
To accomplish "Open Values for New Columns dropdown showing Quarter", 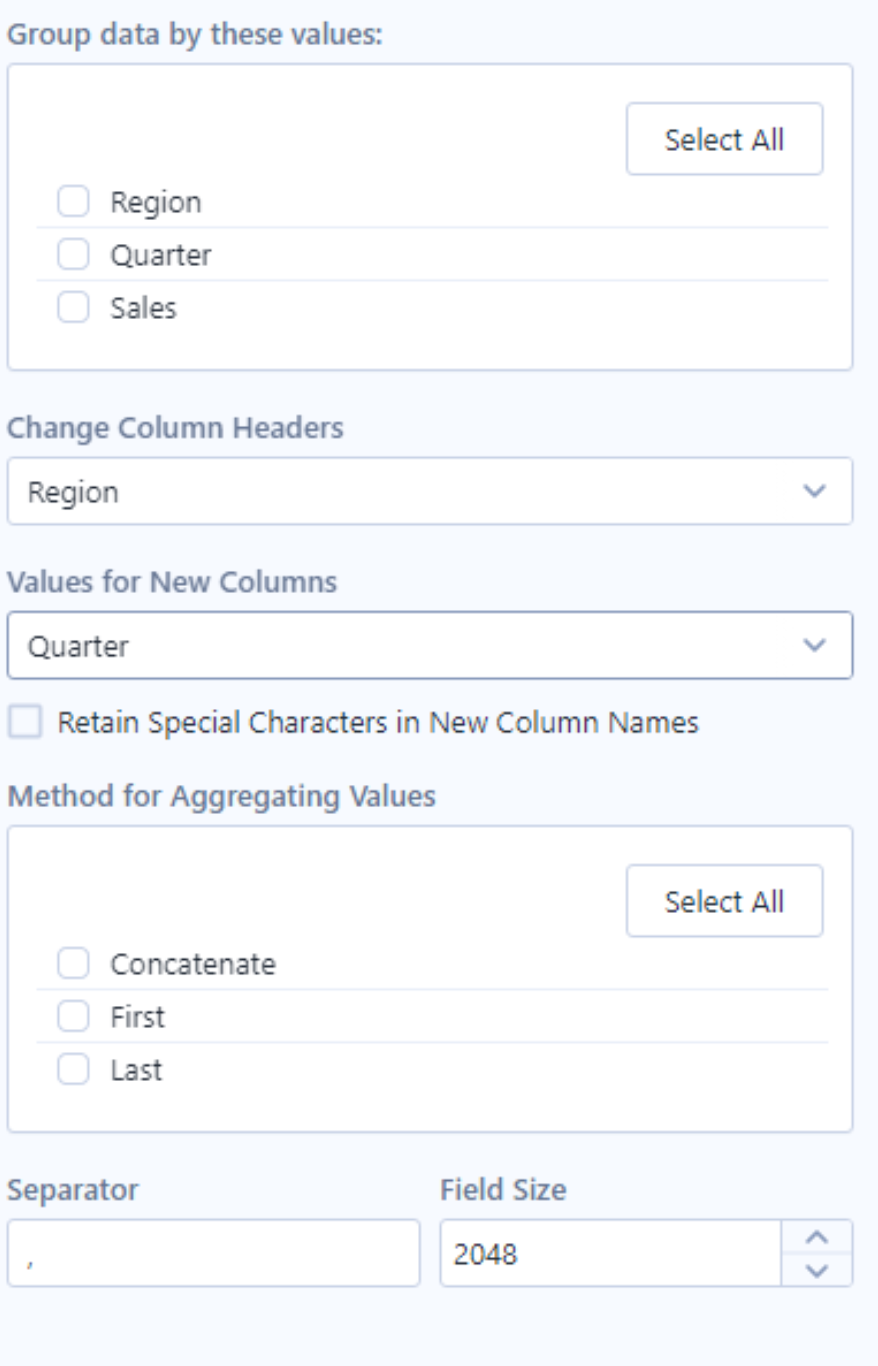I will tap(430, 645).
